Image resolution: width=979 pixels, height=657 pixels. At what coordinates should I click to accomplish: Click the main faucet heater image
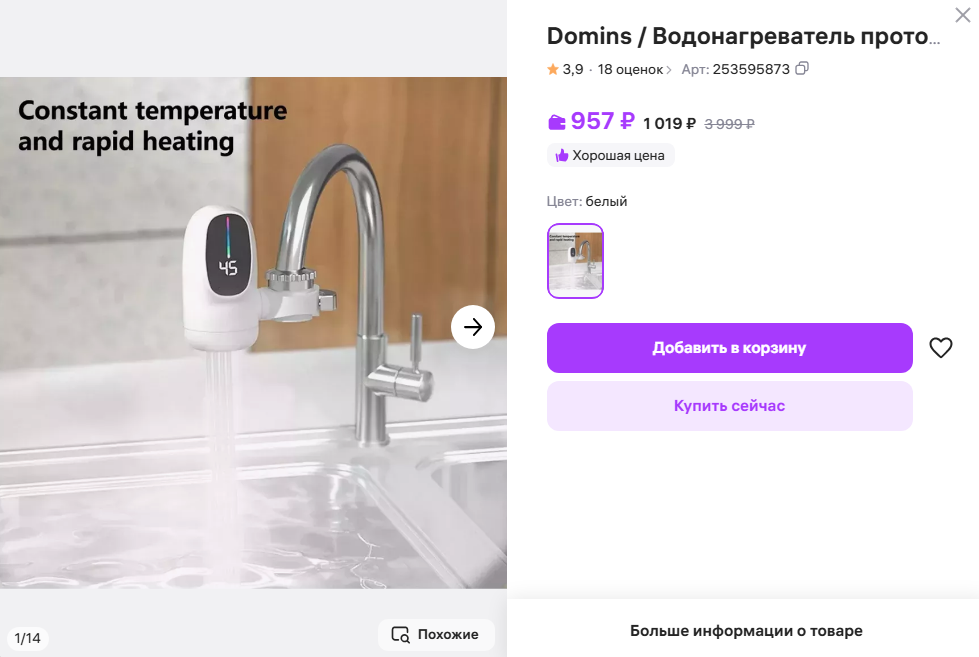click(x=253, y=332)
